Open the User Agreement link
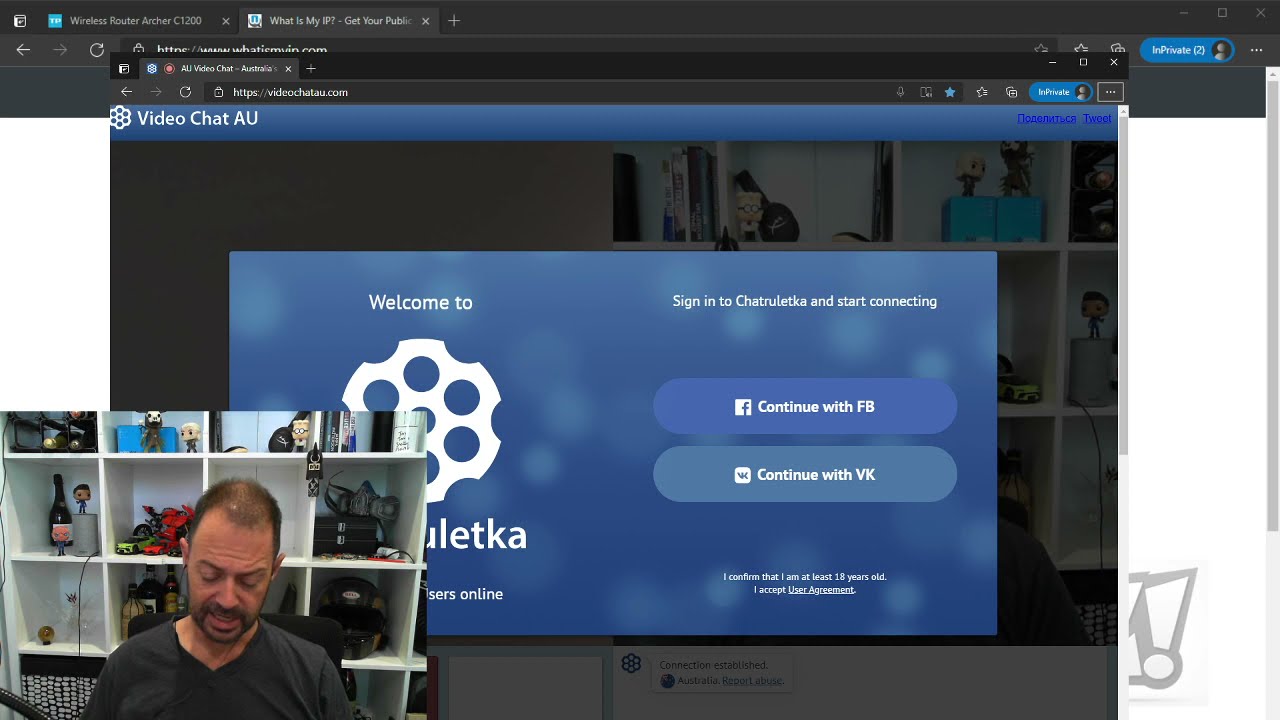This screenshot has height=720, width=1280. (x=821, y=590)
